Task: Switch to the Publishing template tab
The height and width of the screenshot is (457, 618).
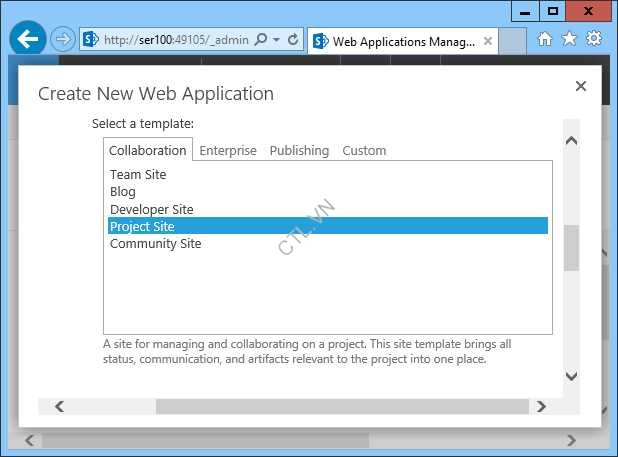Action: click(x=299, y=150)
